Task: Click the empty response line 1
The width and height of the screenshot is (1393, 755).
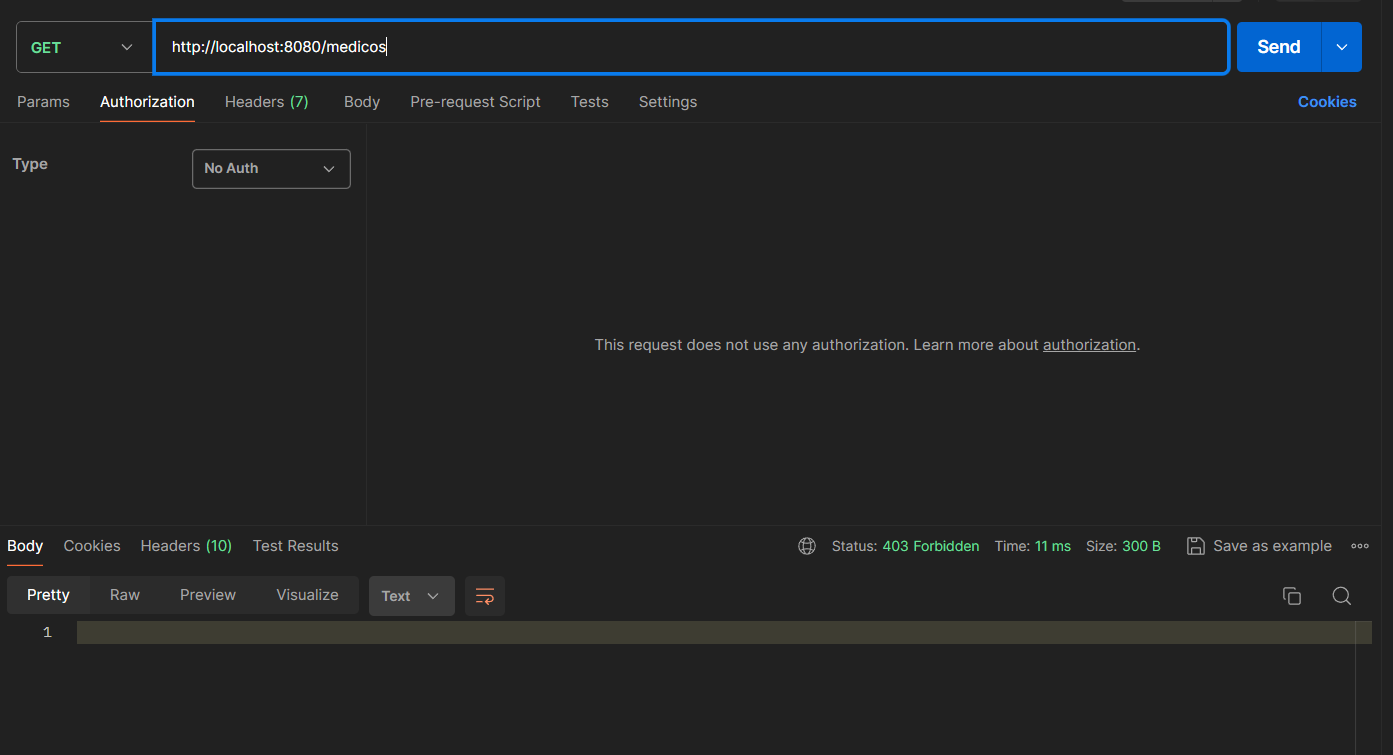Action: pos(724,633)
